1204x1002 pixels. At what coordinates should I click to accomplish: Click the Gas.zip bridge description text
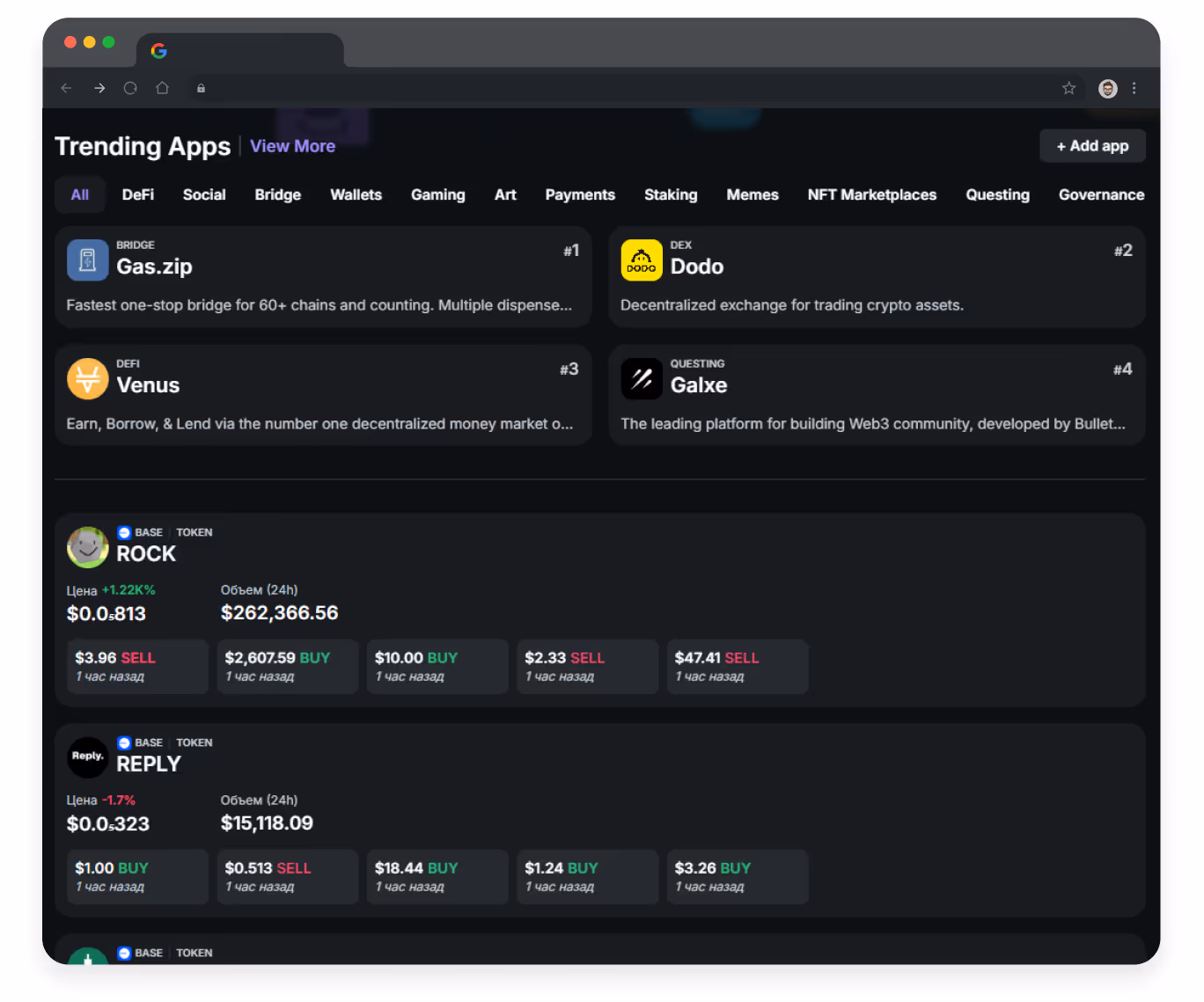click(319, 305)
